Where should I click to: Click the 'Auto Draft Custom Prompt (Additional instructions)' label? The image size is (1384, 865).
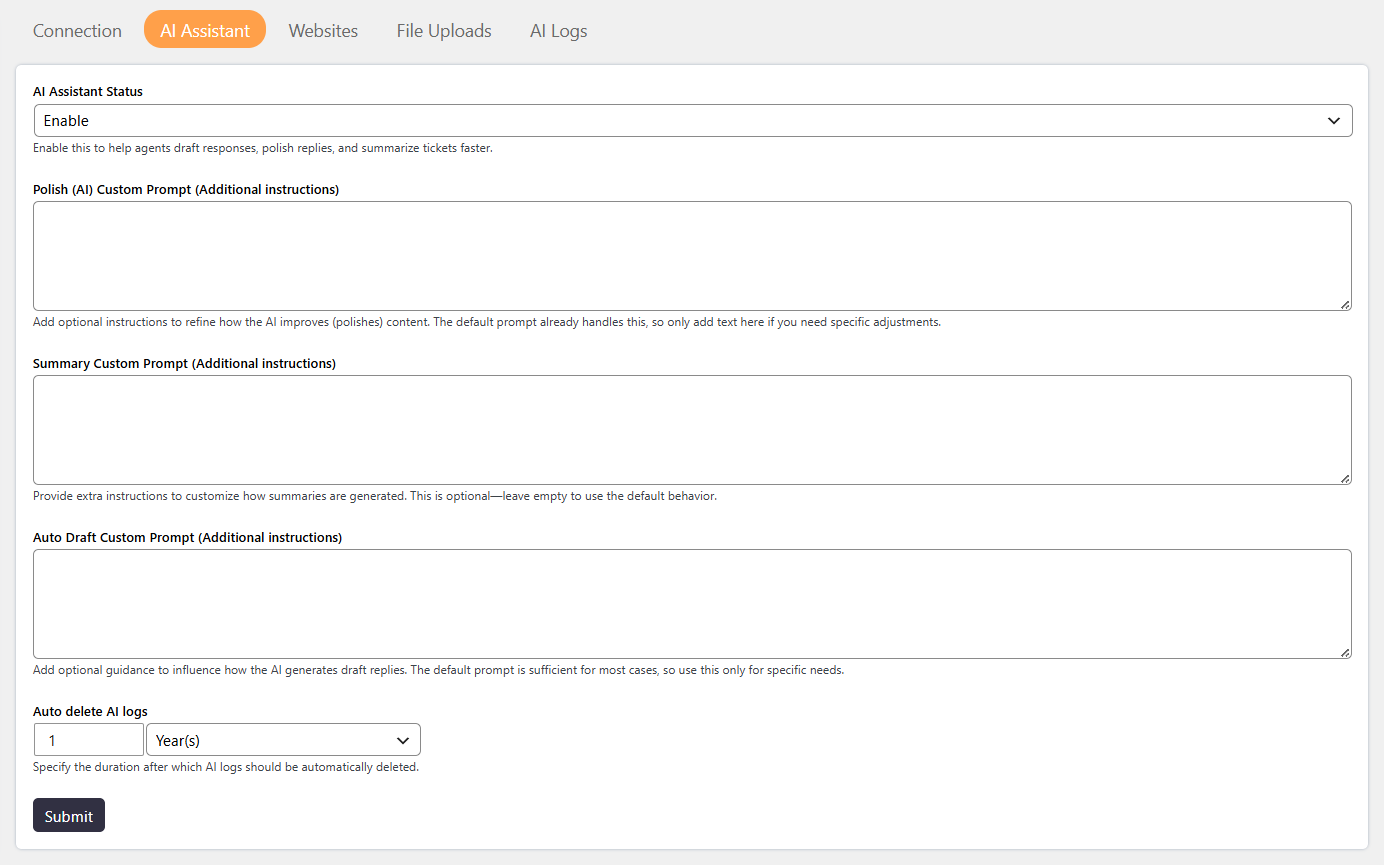point(188,537)
